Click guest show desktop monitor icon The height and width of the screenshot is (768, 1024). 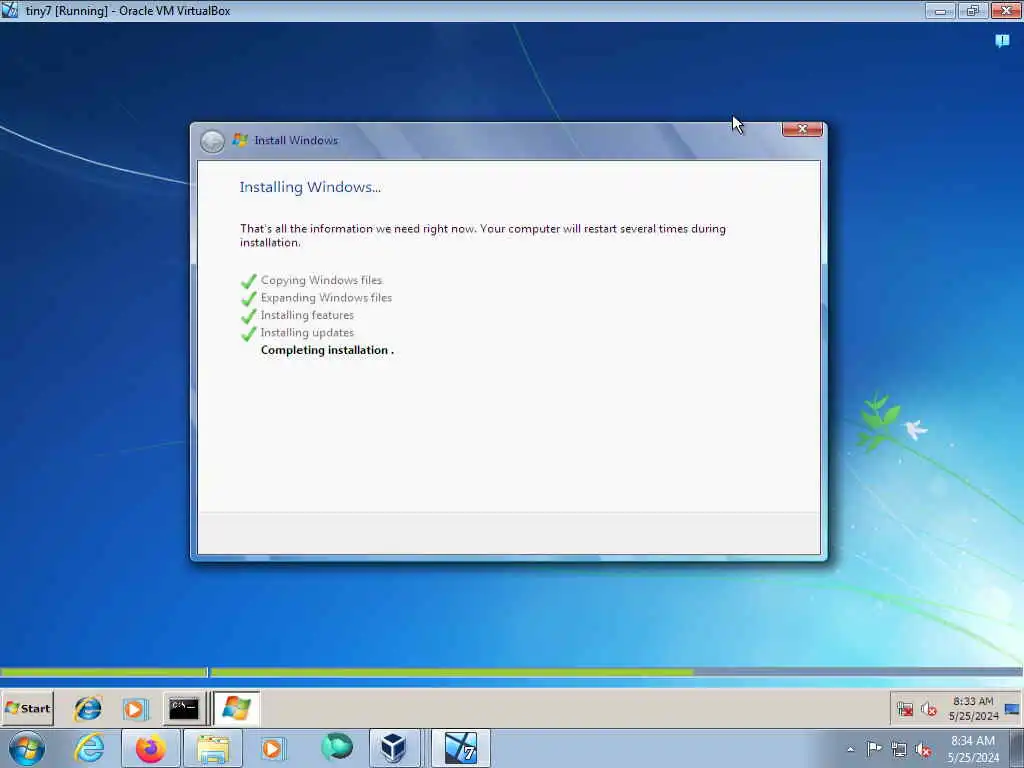pyautogui.click(x=1012, y=709)
